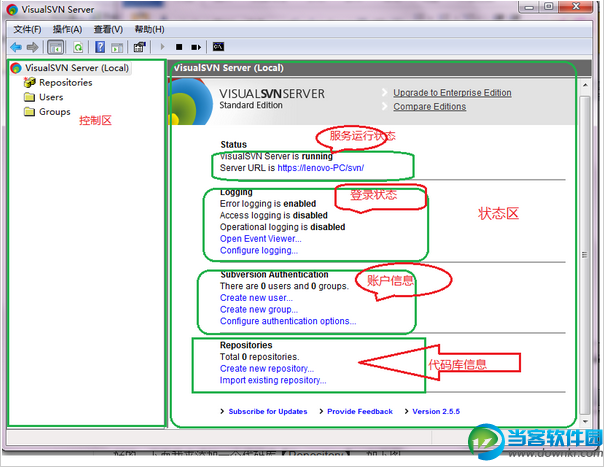Click the 'Access logging is disabled' text
The height and width of the screenshot is (467, 604).
[274, 215]
